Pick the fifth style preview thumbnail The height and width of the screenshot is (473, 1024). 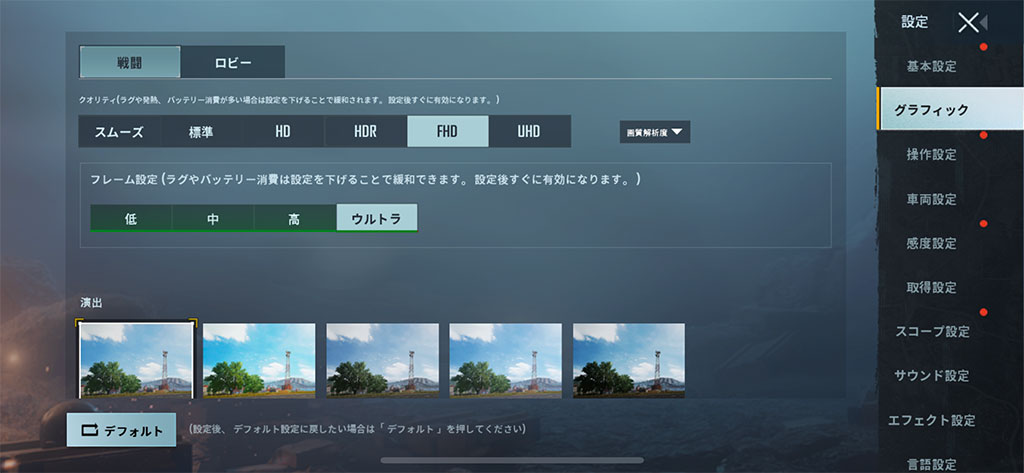tap(628, 360)
